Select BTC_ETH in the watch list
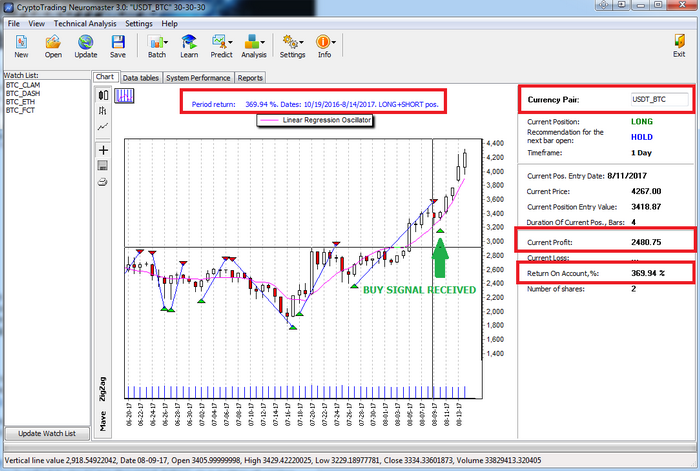 click(20, 102)
